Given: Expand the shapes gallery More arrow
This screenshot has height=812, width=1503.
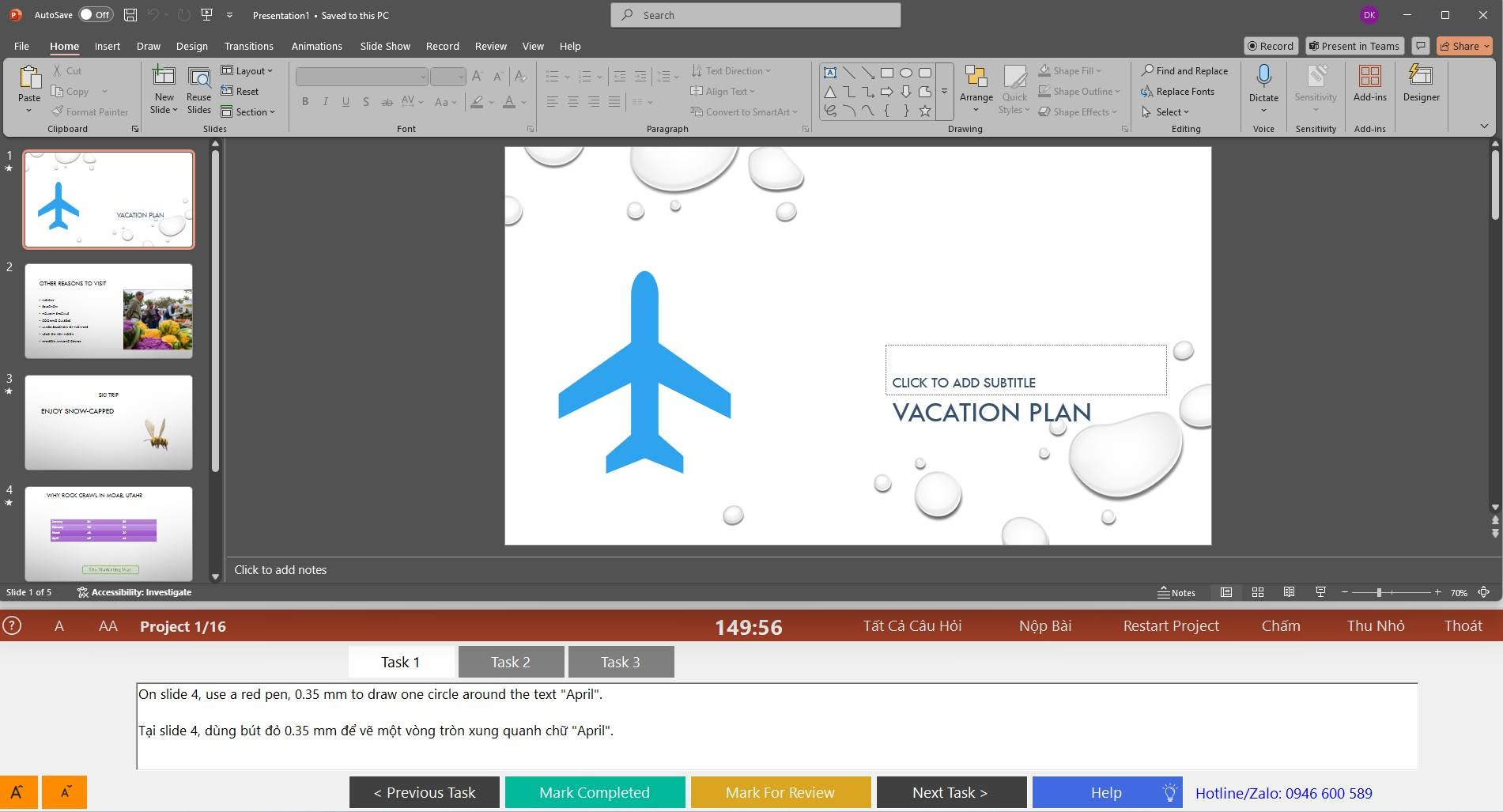Looking at the screenshot, I should pyautogui.click(x=944, y=92).
